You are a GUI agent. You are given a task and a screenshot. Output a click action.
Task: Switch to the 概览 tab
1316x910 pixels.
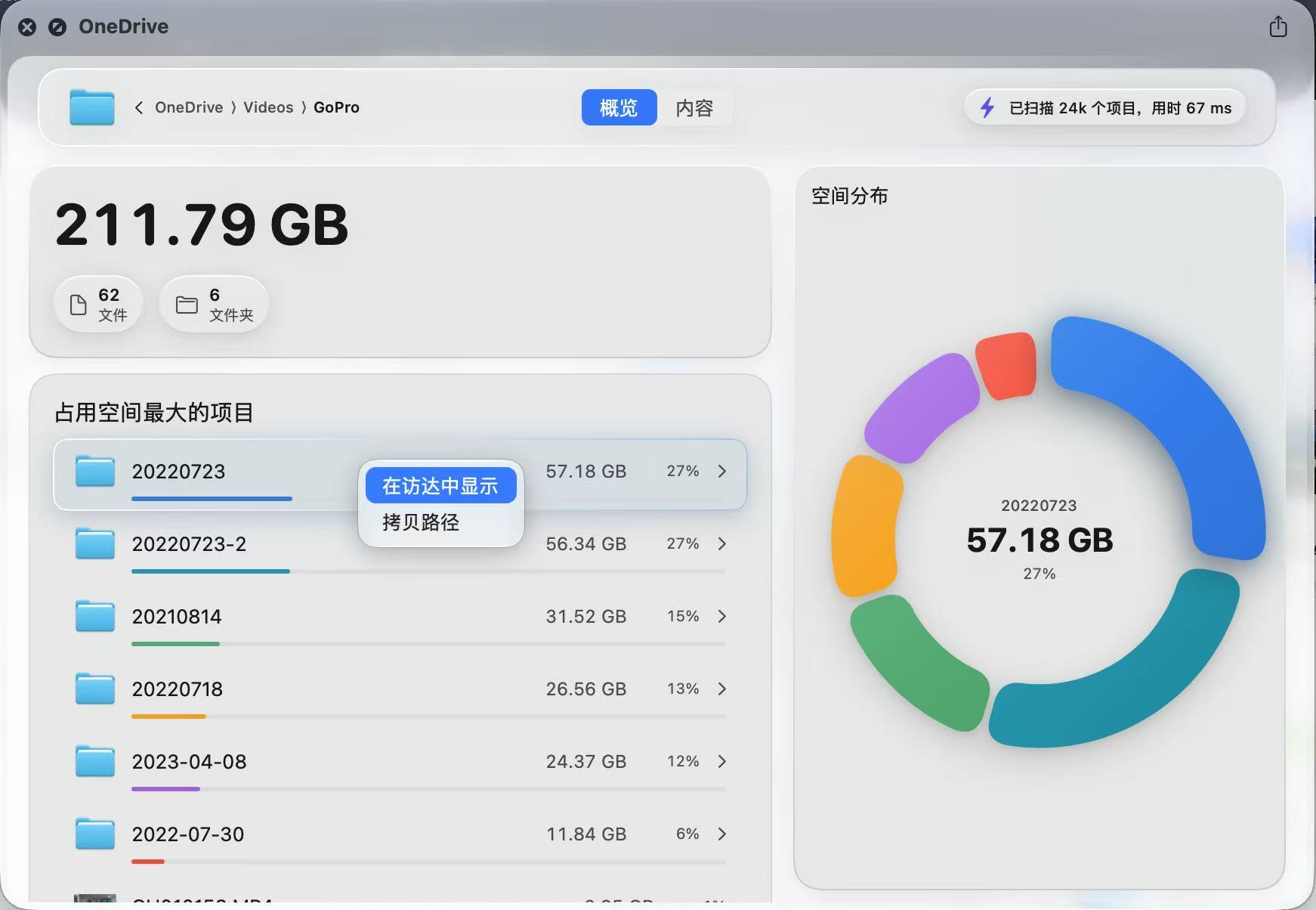[619, 107]
